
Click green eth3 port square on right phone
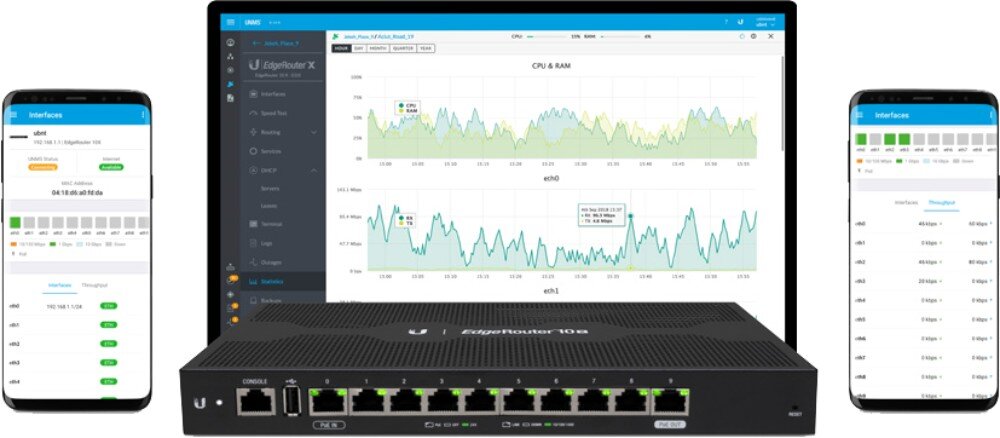[904, 139]
